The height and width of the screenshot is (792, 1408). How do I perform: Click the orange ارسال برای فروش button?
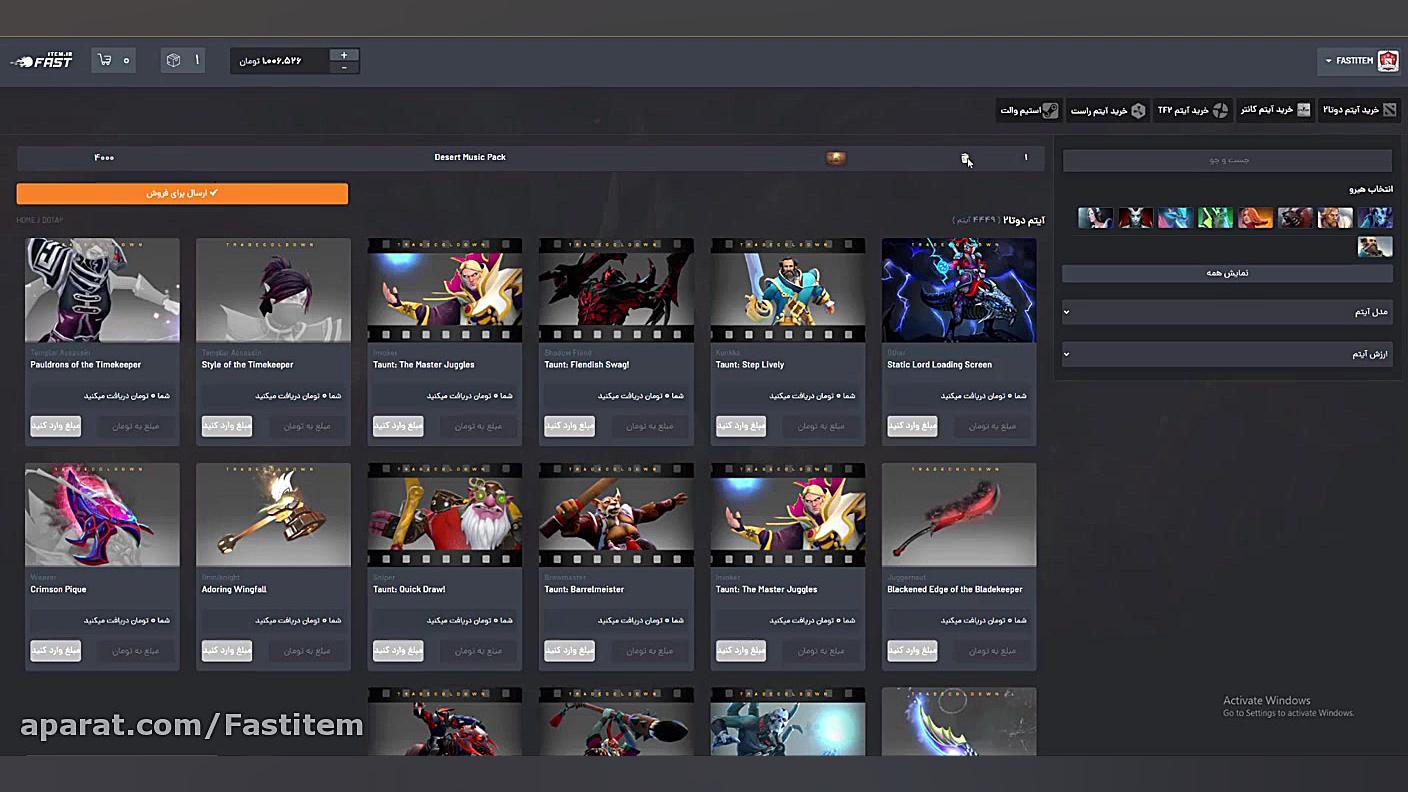(x=181, y=193)
